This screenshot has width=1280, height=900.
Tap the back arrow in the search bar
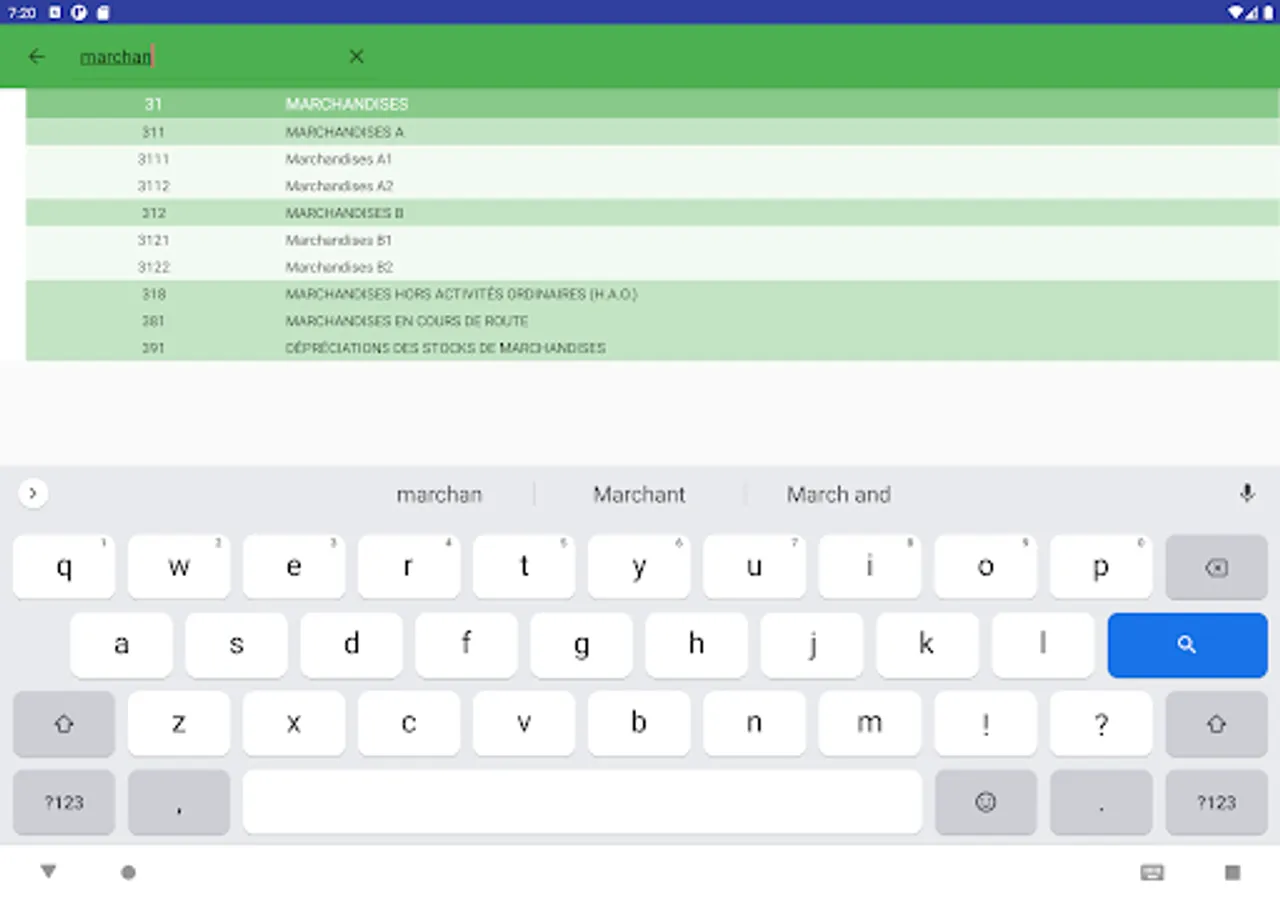pos(37,57)
